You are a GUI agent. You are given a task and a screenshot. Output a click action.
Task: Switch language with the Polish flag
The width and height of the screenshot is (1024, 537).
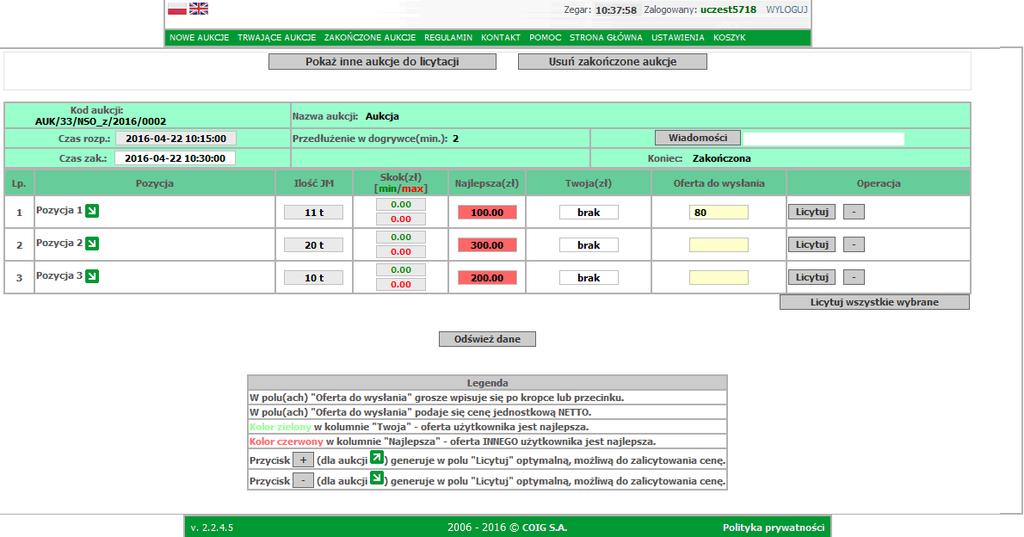tap(177, 8)
